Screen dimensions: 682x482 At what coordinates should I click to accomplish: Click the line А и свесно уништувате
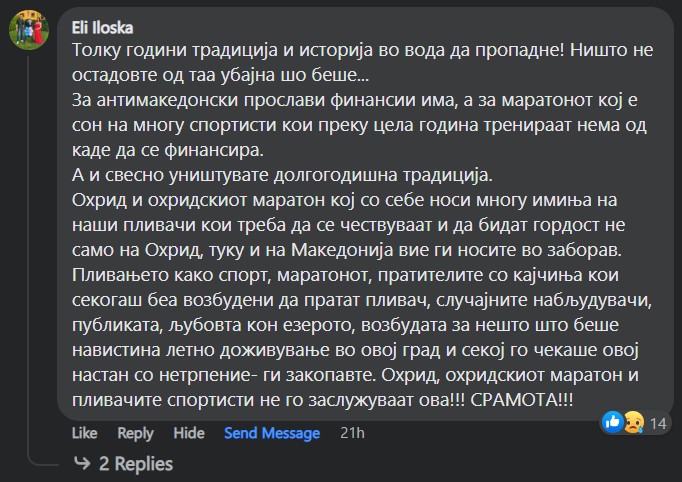[282, 175]
